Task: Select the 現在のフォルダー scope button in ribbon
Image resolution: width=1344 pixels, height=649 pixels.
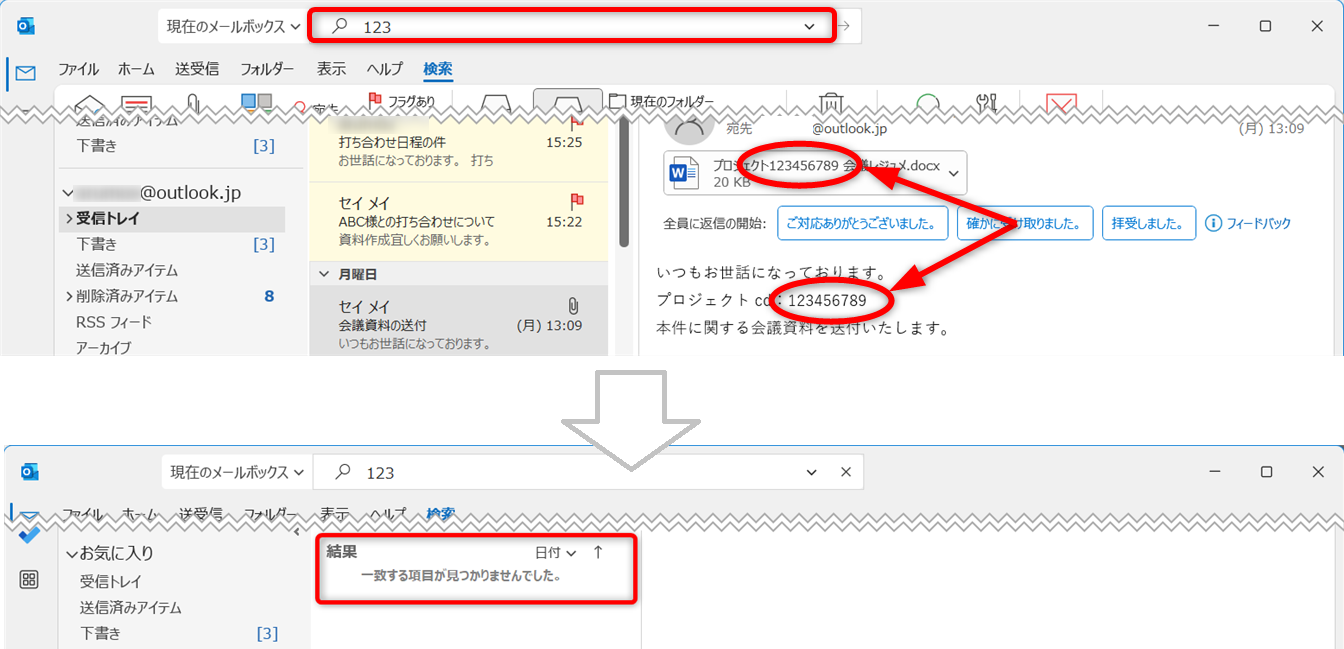Action: [x=662, y=101]
